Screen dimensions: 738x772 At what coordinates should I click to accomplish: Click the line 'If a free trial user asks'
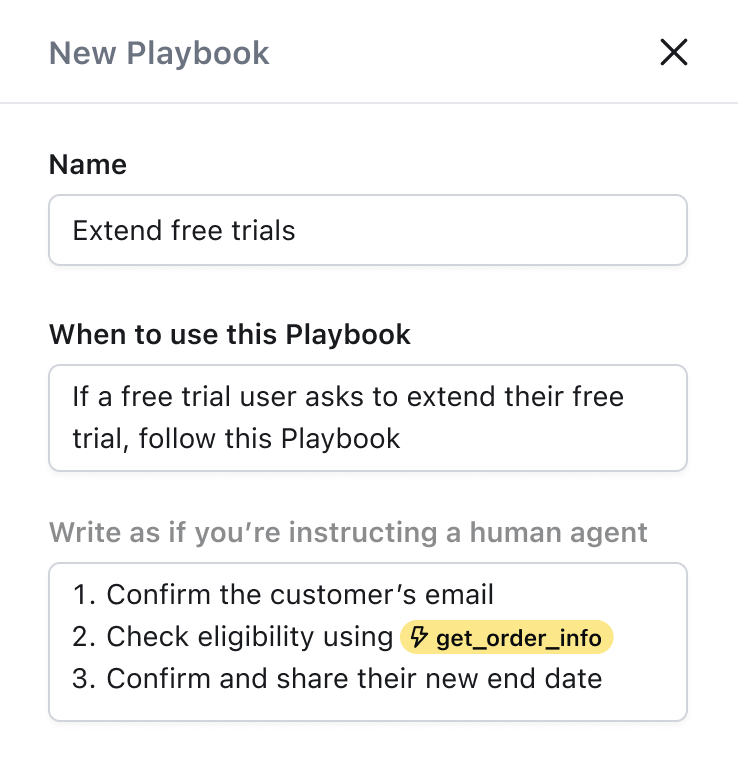point(347,396)
